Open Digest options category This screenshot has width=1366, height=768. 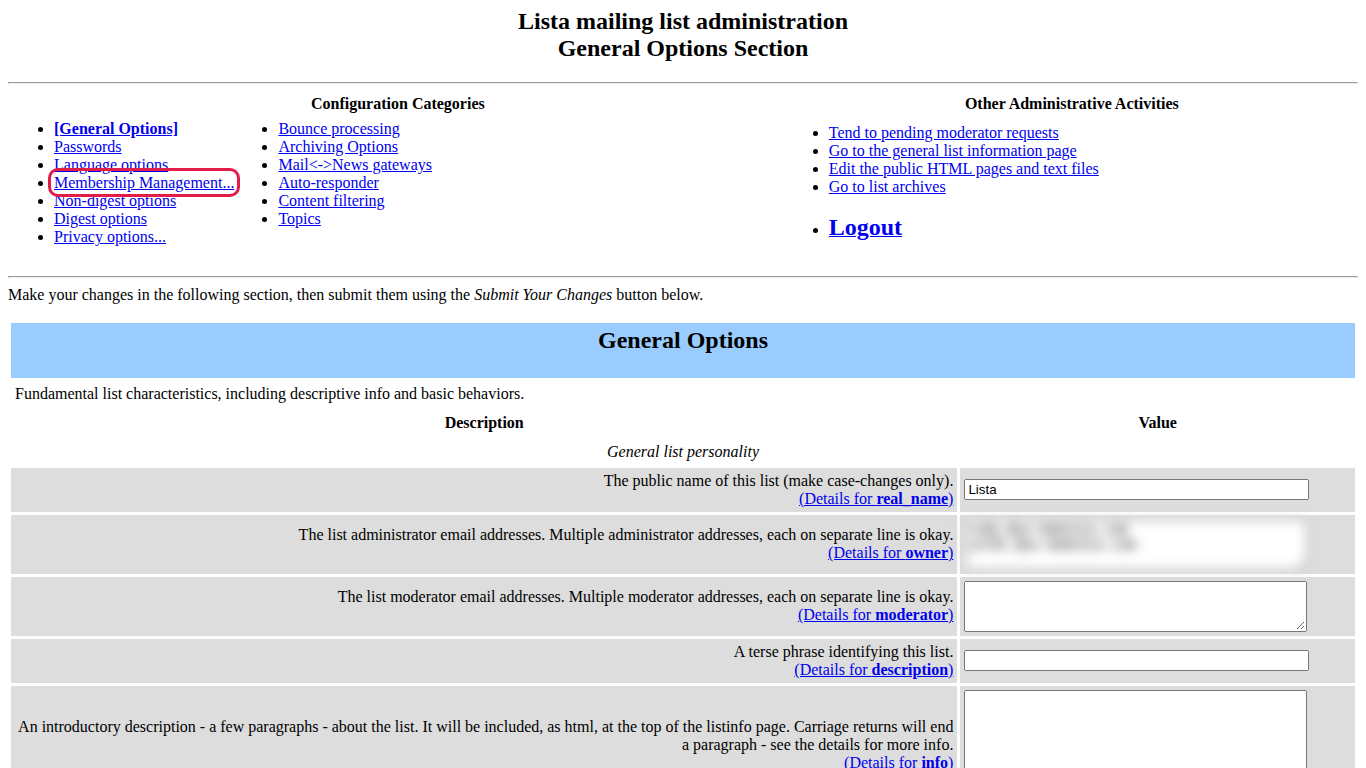tap(100, 219)
